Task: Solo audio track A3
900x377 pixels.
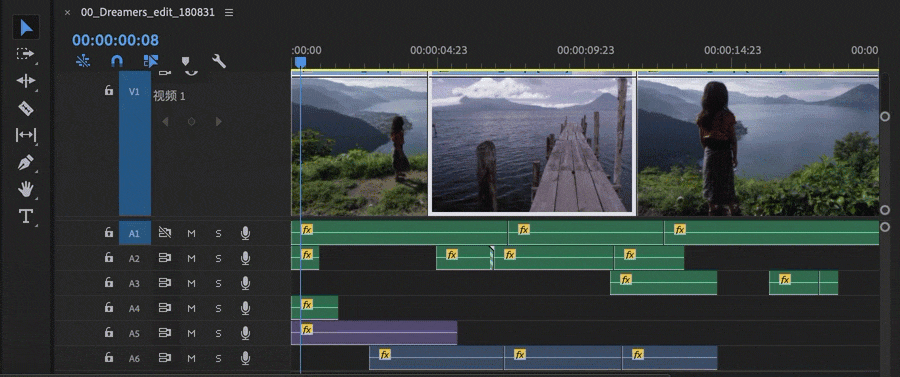Action: click(218, 283)
